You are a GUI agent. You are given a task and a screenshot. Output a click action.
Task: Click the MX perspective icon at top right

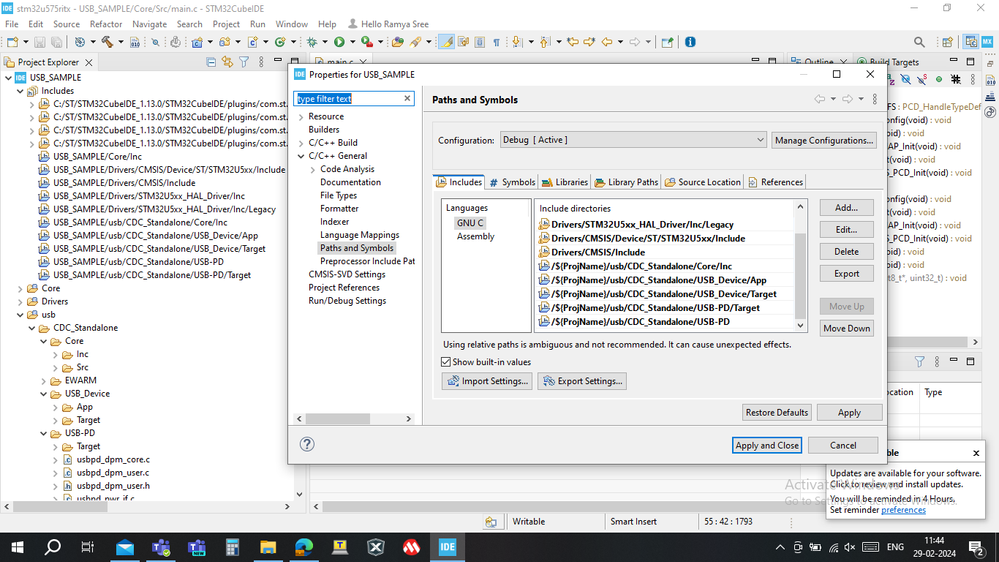point(987,42)
